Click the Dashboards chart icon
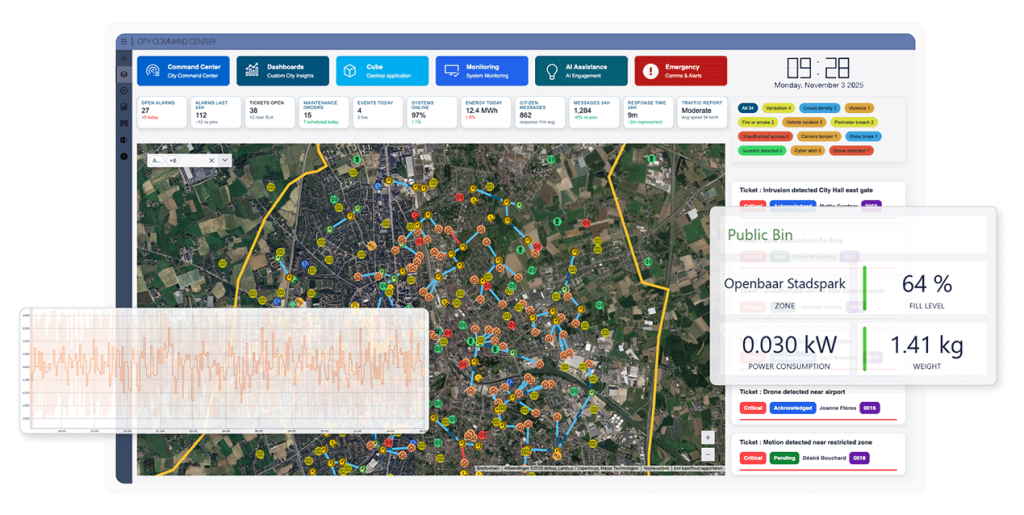Image resolution: width=1024 pixels, height=515 pixels. 251,71
